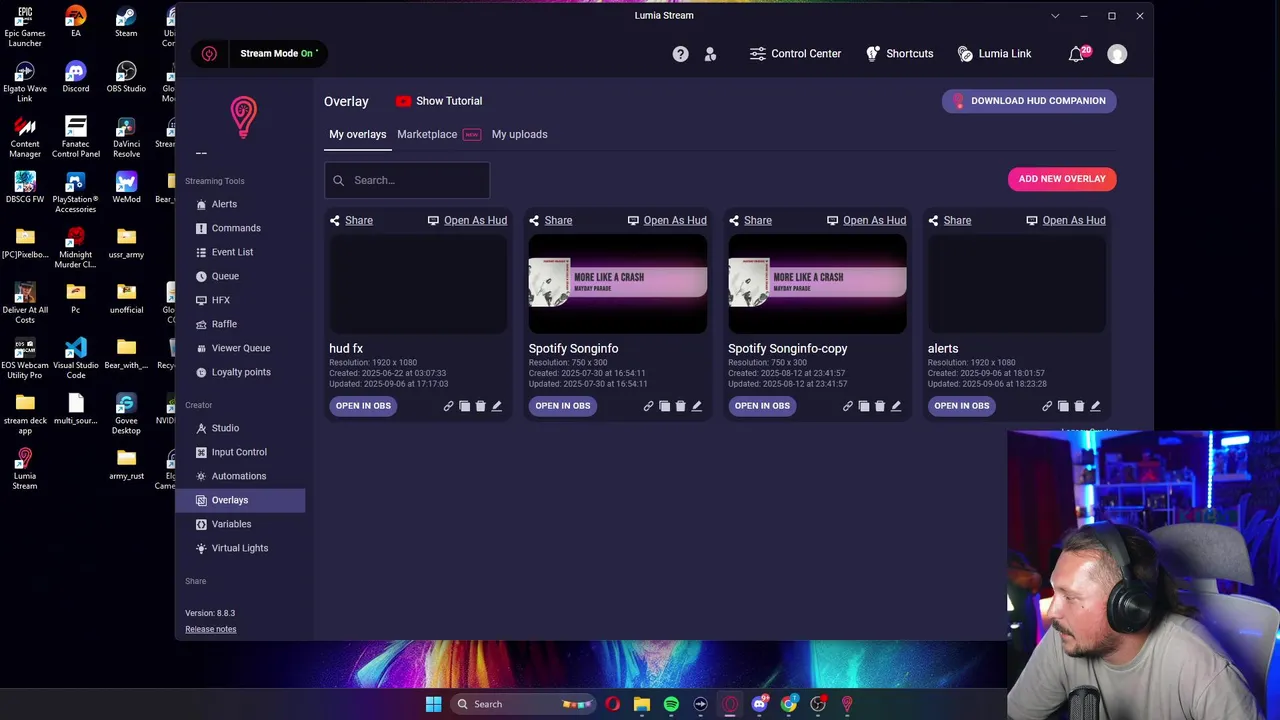Share the Spotify Songinfo-copy overlay

click(749, 220)
